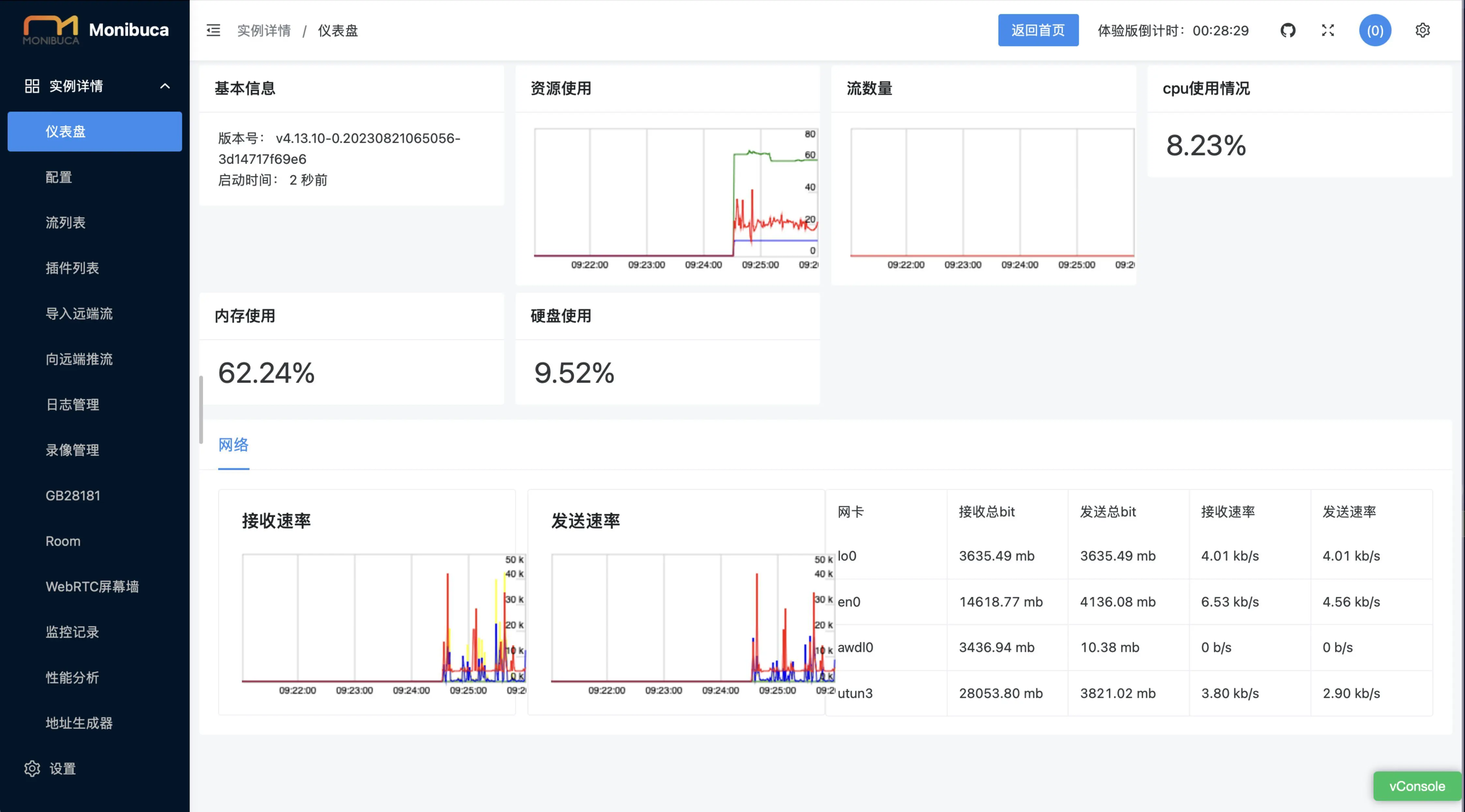Click the gear icon beside 设置
The image size is (1465, 812).
point(32,768)
